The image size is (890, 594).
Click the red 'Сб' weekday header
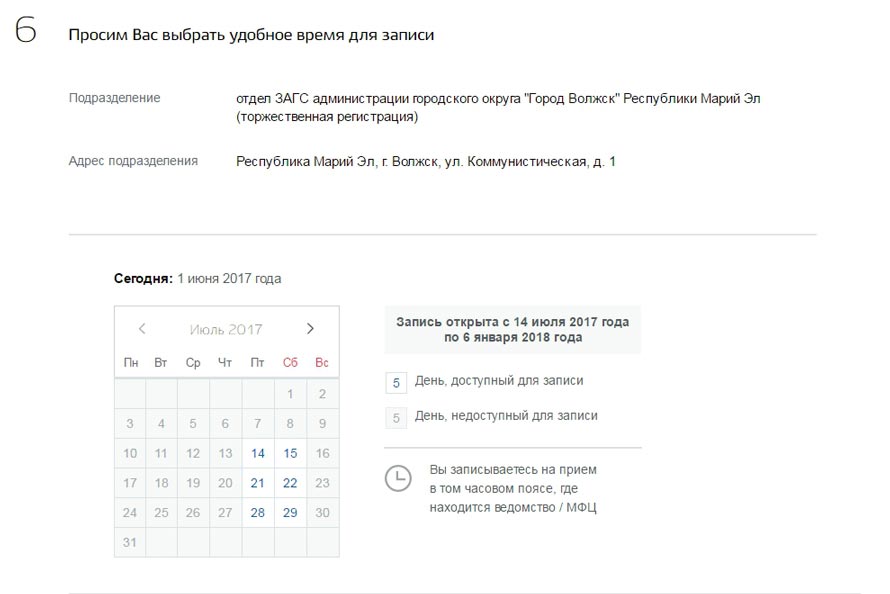click(290, 363)
